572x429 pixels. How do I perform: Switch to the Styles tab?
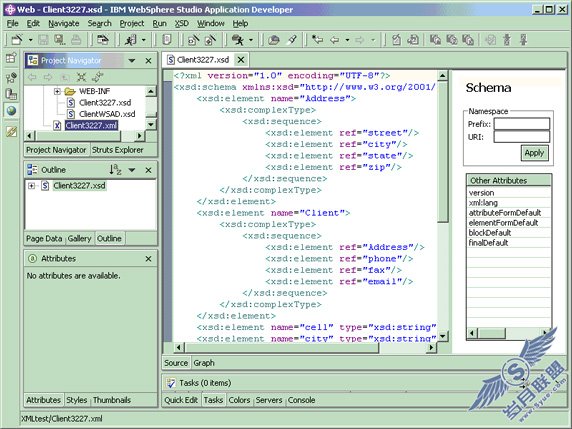[x=77, y=400]
